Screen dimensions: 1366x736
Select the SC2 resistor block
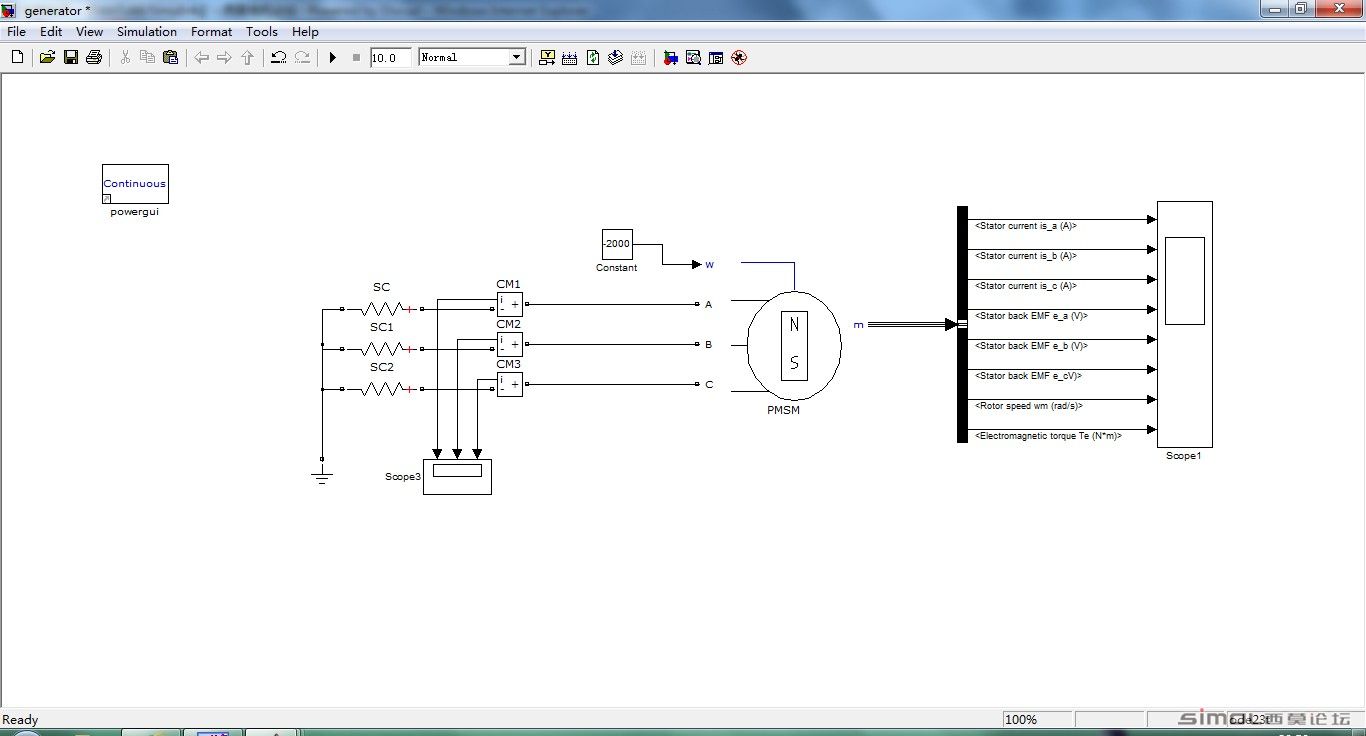pos(381,389)
